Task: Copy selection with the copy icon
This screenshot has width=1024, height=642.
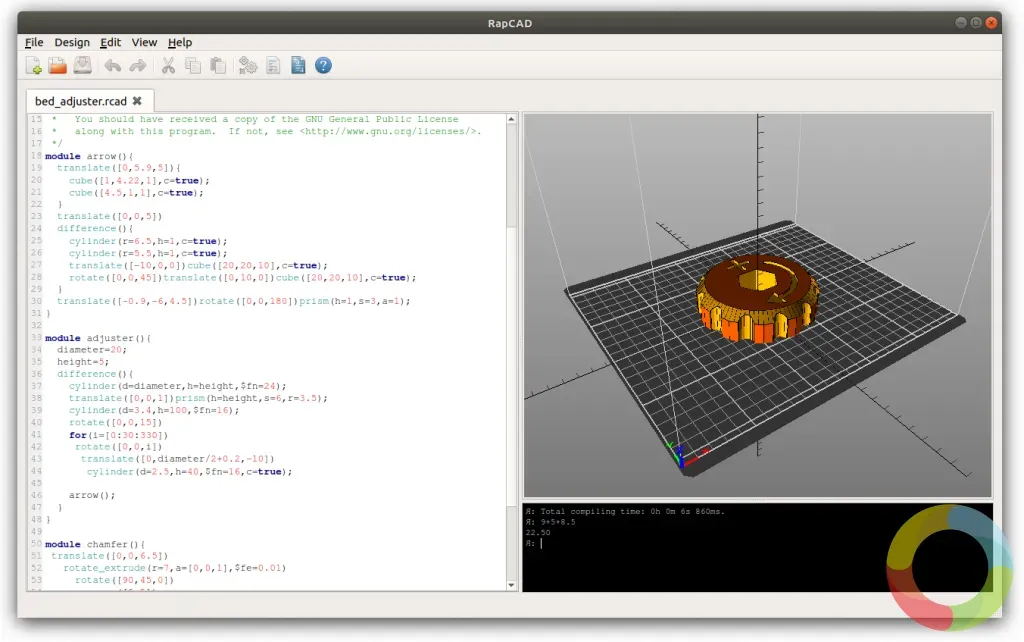Action: 193,65
